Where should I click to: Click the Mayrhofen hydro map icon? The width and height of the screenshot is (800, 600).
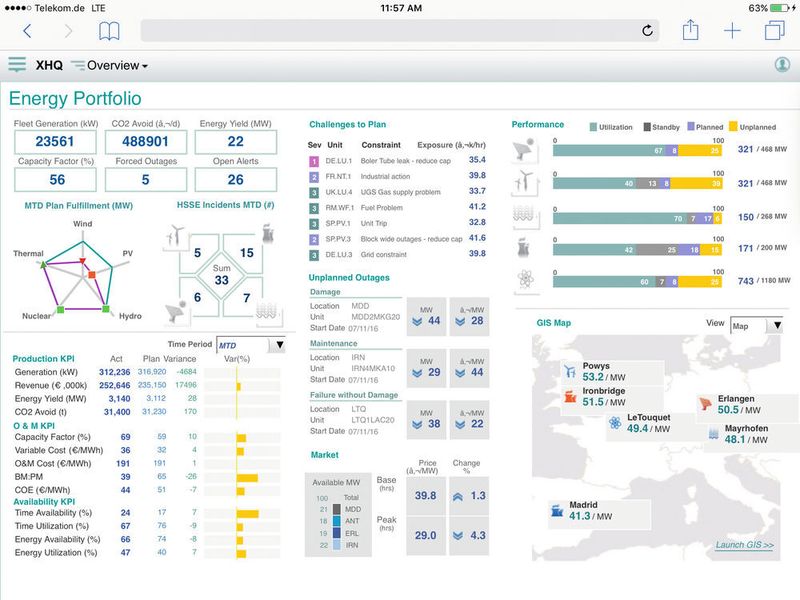pyautogui.click(x=714, y=434)
